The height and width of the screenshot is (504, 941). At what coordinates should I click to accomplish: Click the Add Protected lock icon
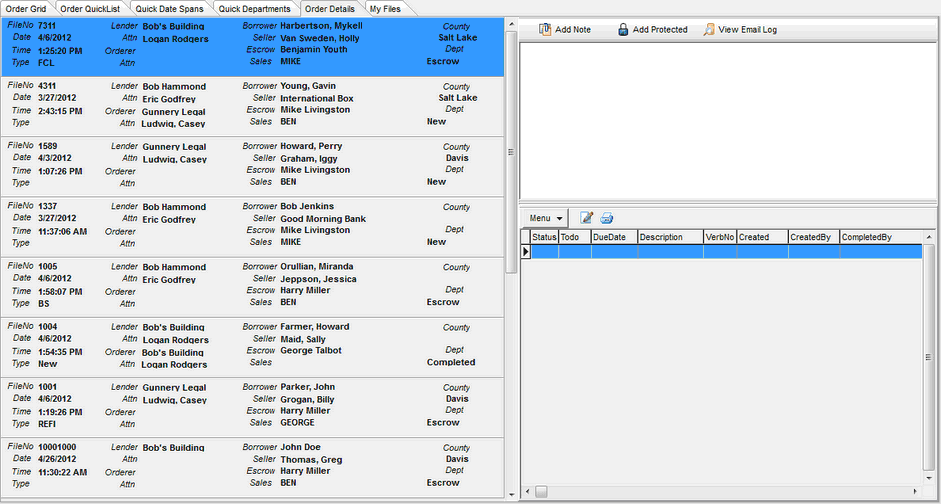click(x=623, y=30)
